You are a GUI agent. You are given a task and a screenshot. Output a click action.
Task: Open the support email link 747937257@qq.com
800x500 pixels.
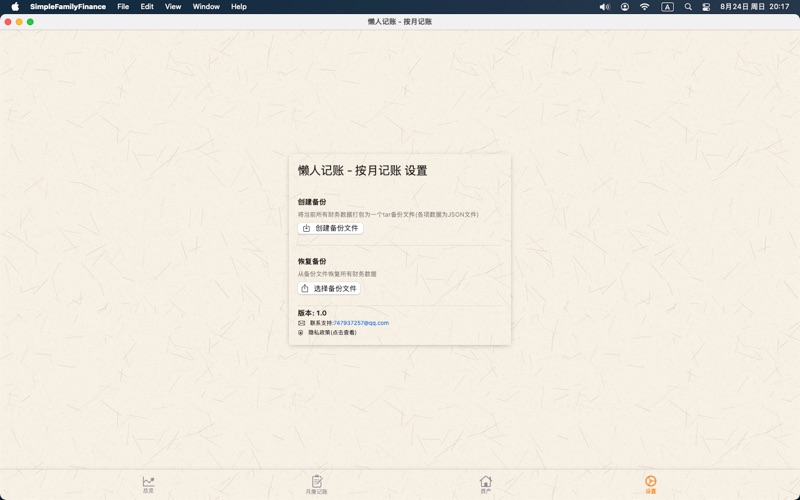[x=361, y=323]
